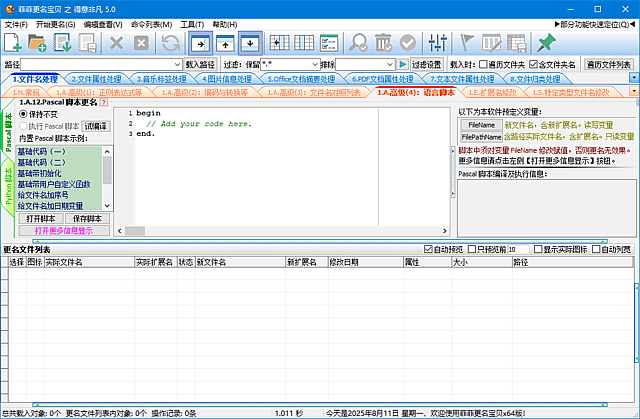Toggle the 显示实时图标 checkbox
This screenshot has height=419, width=640.
[539, 249]
